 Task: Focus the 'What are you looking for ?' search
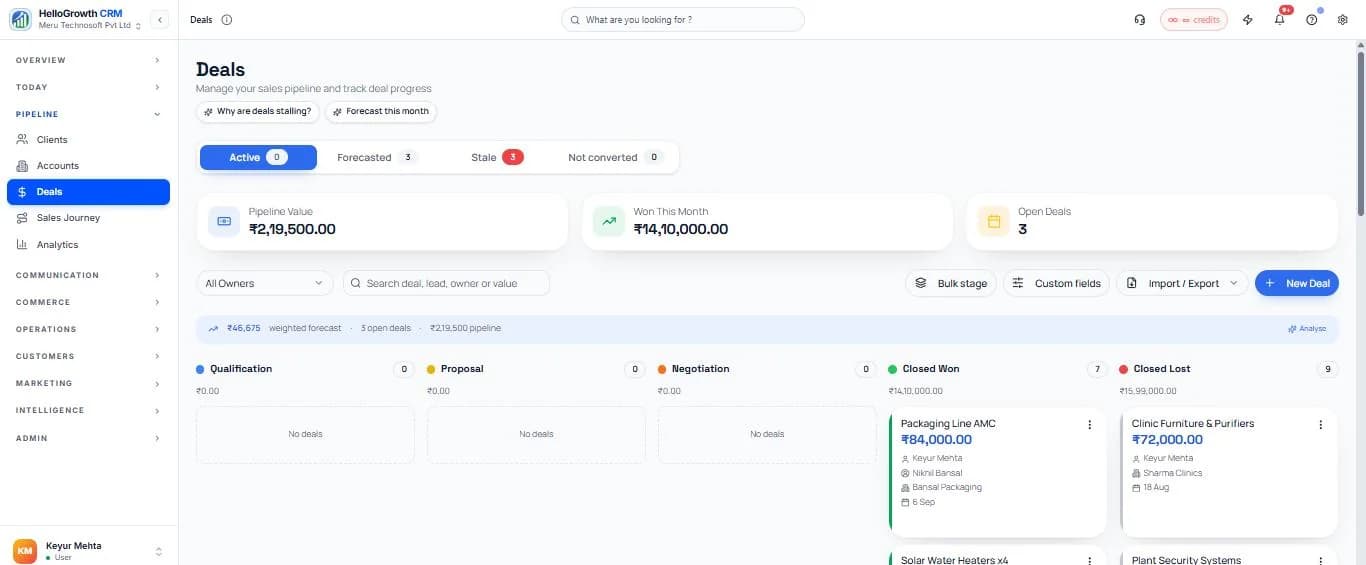[x=682, y=20]
